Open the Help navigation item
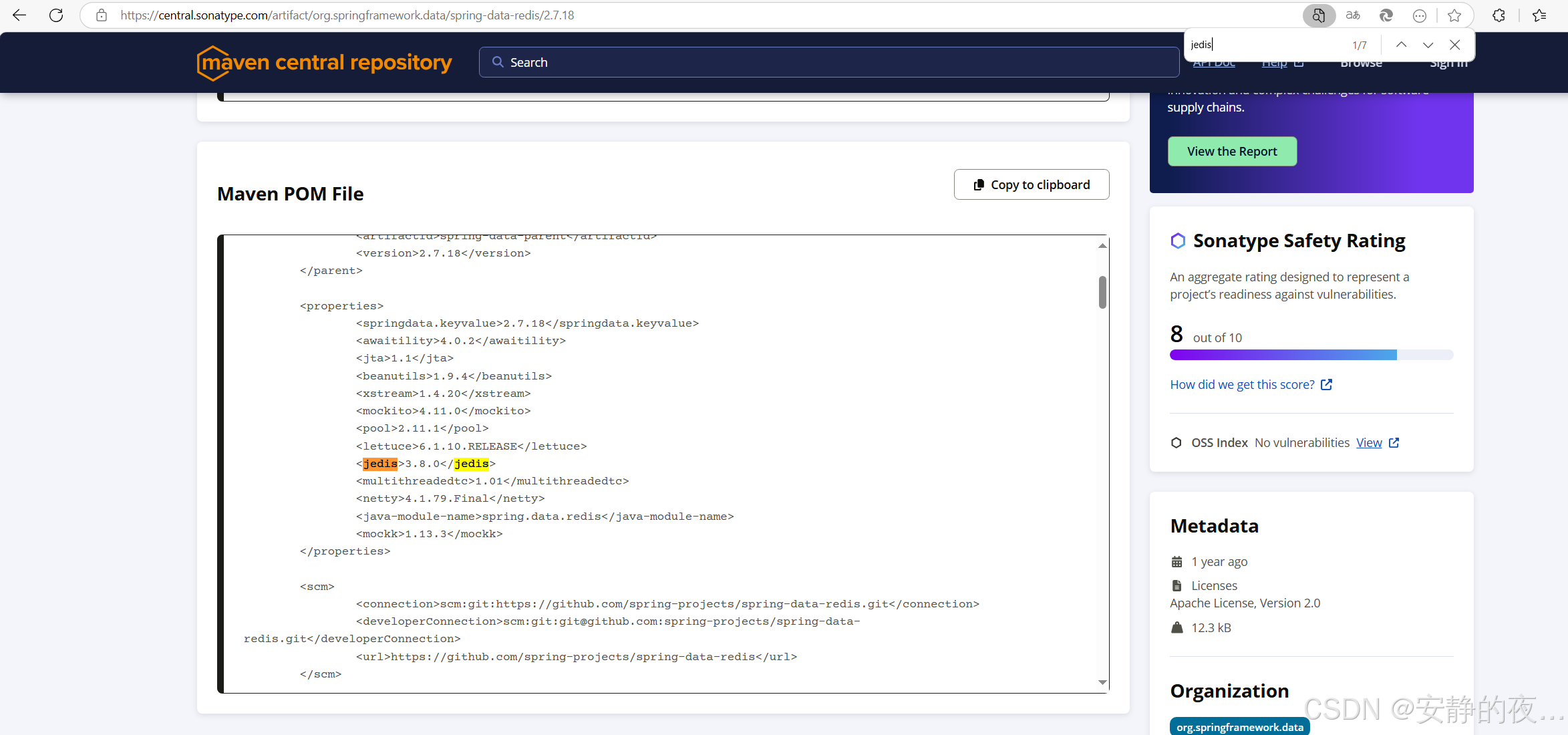The width and height of the screenshot is (1568, 735). tap(1274, 62)
